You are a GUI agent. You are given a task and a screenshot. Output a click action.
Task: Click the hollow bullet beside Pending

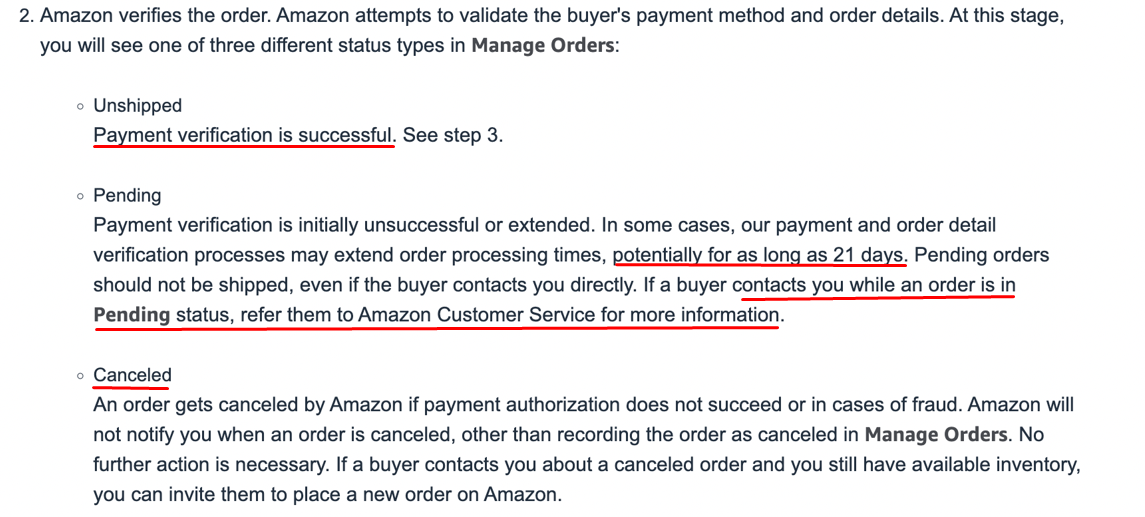[x=80, y=196]
